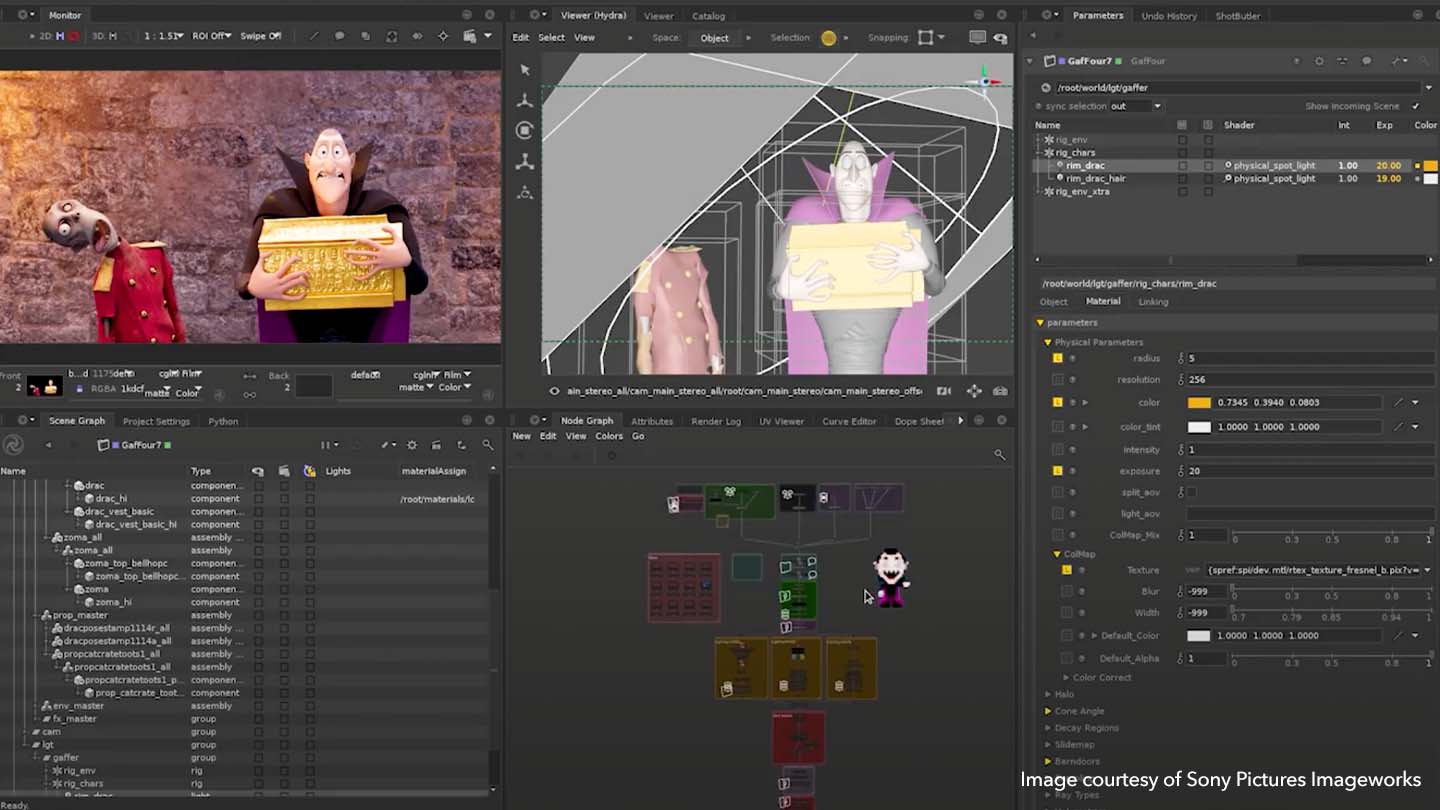Viewport: 1440px width, 810px height.
Task: Click the crosshair icon in Viewer bottom bar
Action: (x=974, y=391)
